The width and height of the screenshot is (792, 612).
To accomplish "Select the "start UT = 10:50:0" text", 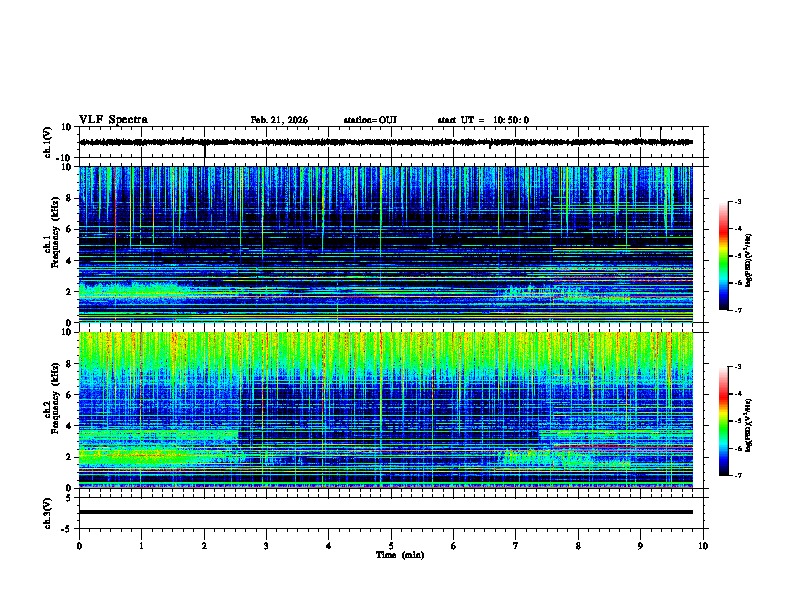I will pyautogui.click(x=483, y=120).
